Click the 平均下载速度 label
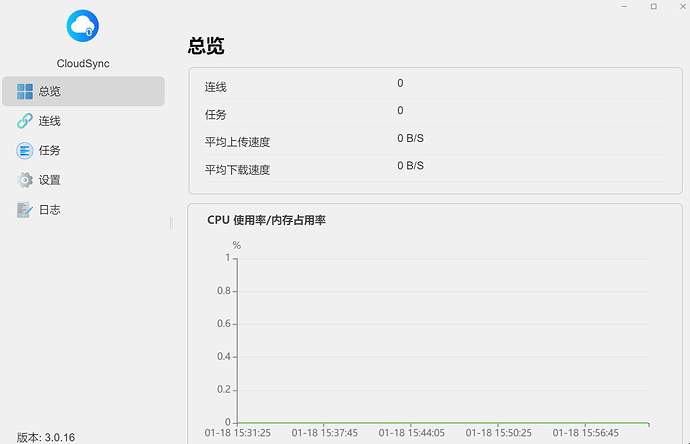 [x=237, y=170]
